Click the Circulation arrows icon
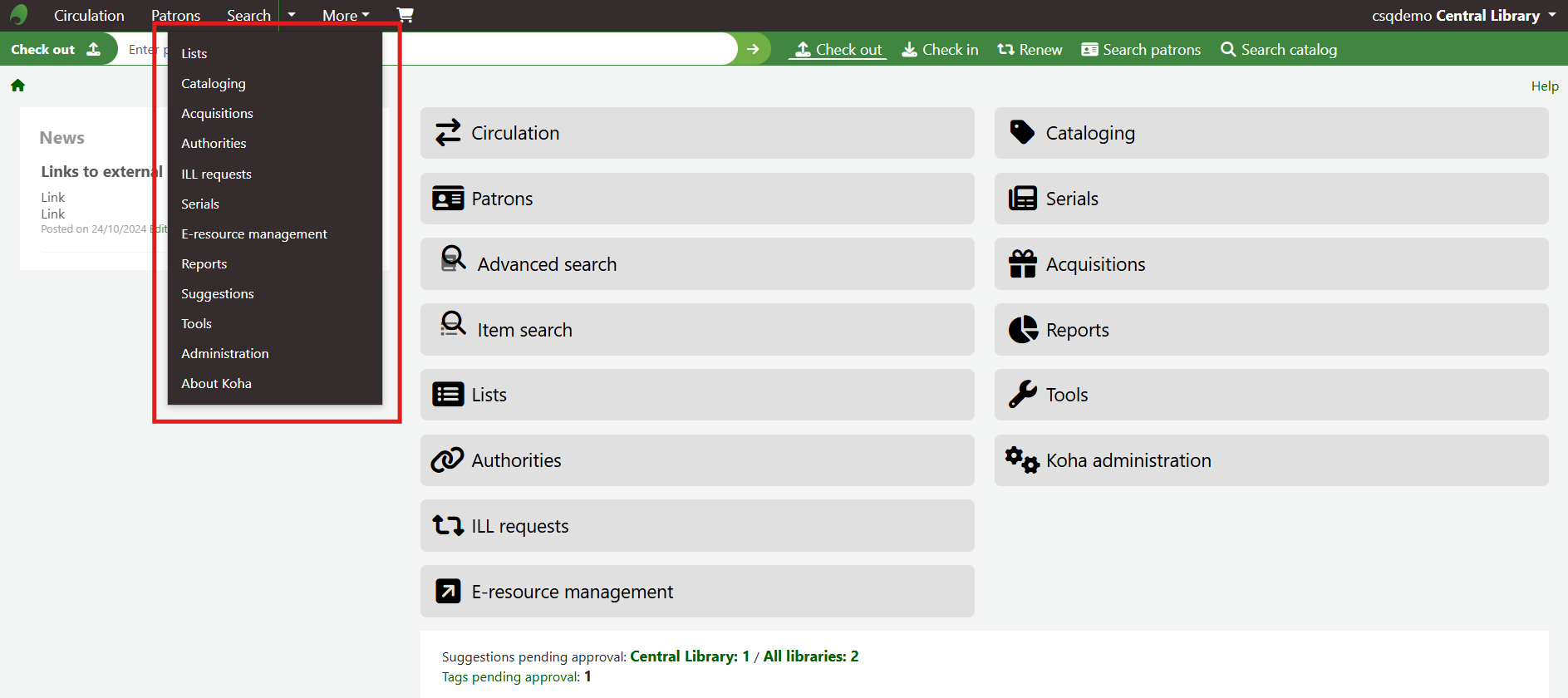Screen dimensions: 1568x698 (x=448, y=133)
